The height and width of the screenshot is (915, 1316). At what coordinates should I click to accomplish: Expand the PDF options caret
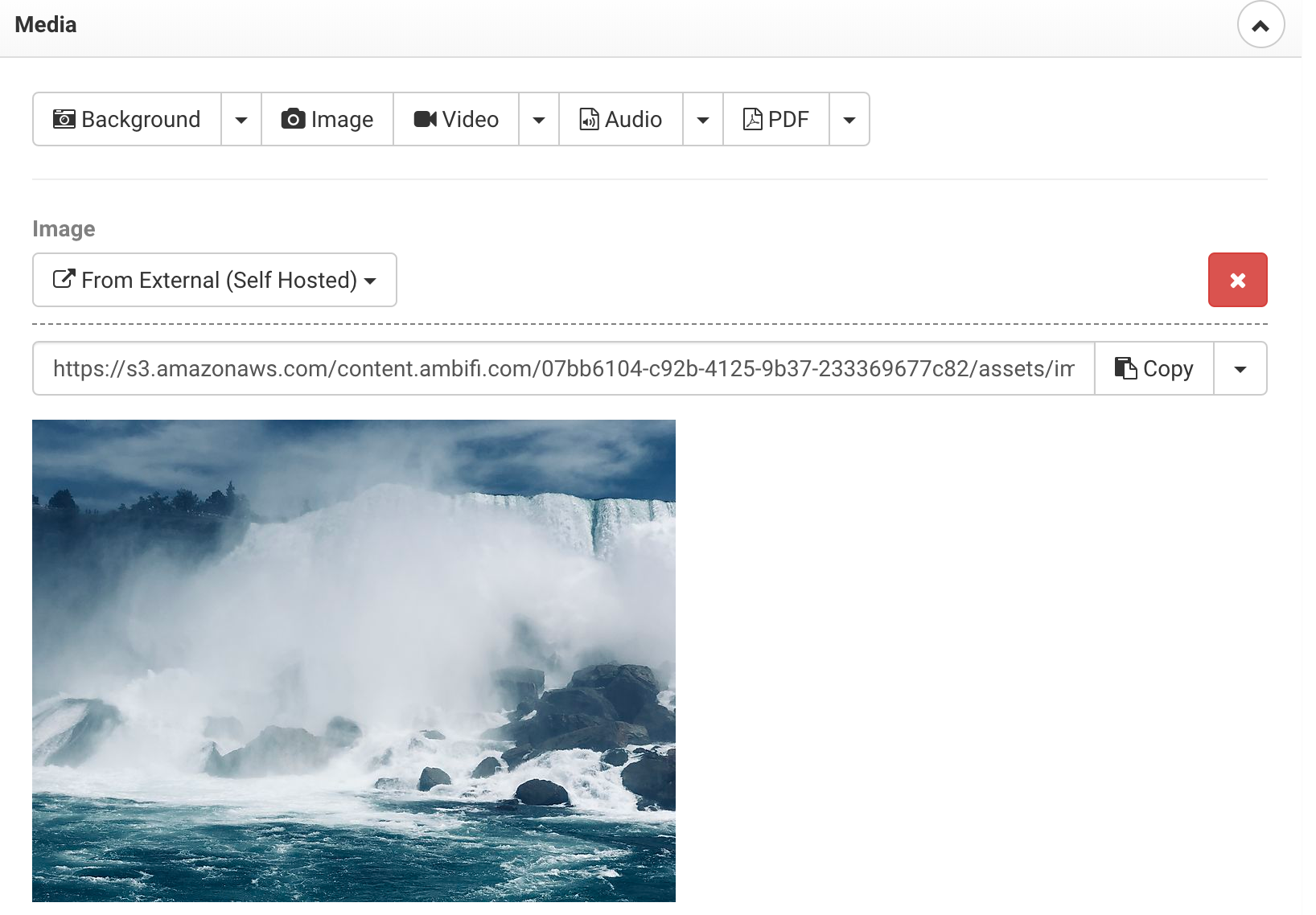click(849, 120)
